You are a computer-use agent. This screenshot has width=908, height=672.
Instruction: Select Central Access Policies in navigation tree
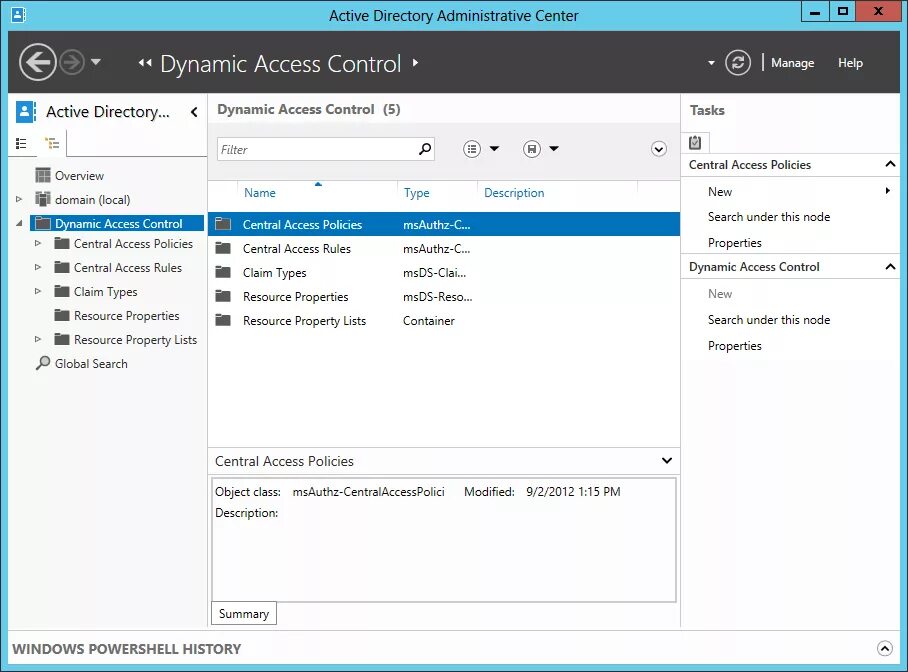point(133,243)
